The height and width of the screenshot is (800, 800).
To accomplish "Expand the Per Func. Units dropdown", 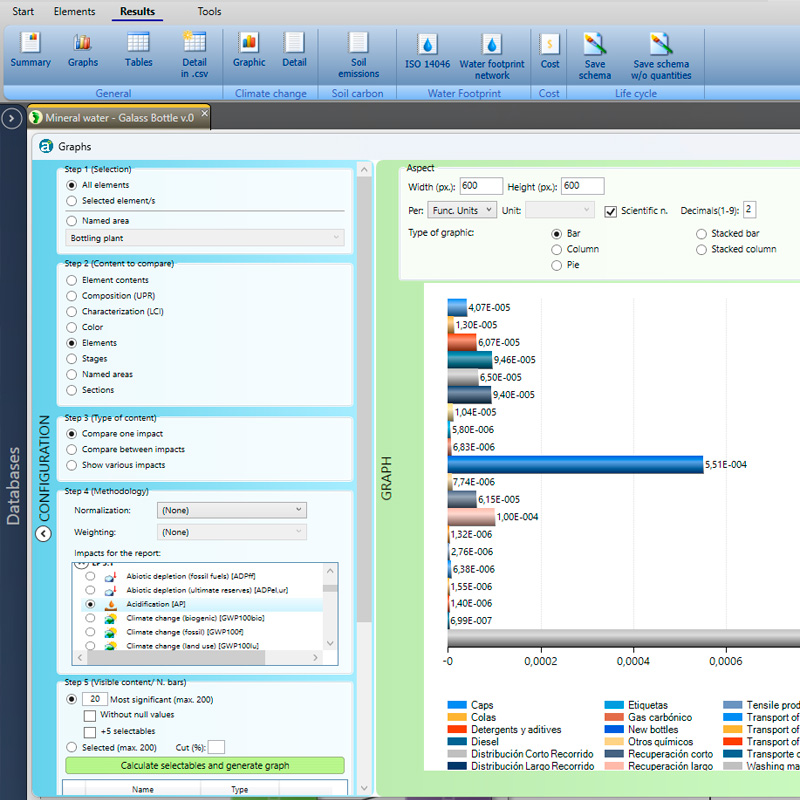I will pyautogui.click(x=461, y=210).
